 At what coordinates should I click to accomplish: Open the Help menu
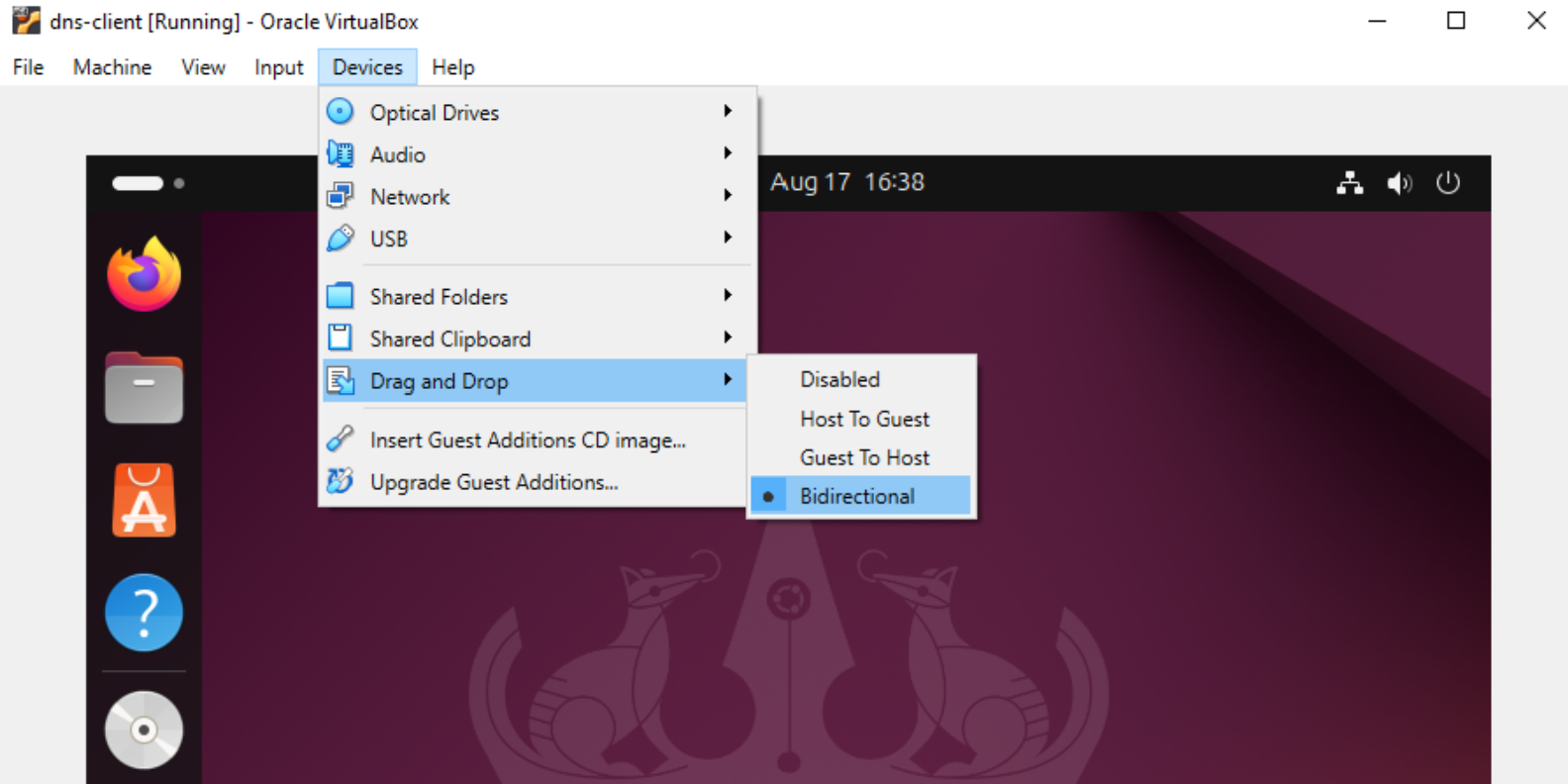(452, 67)
